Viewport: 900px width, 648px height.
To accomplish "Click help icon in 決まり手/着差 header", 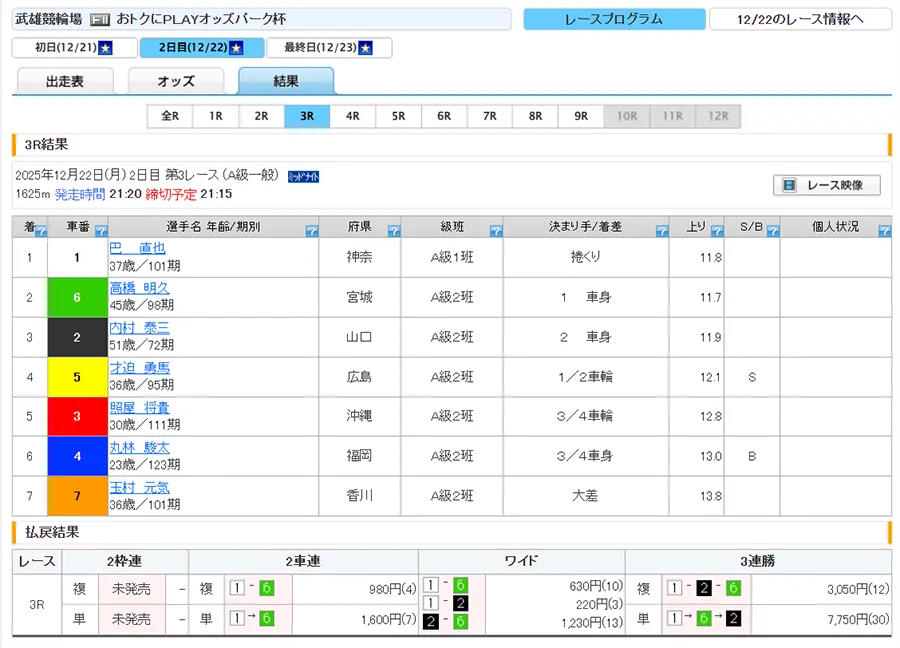I will 661,231.
